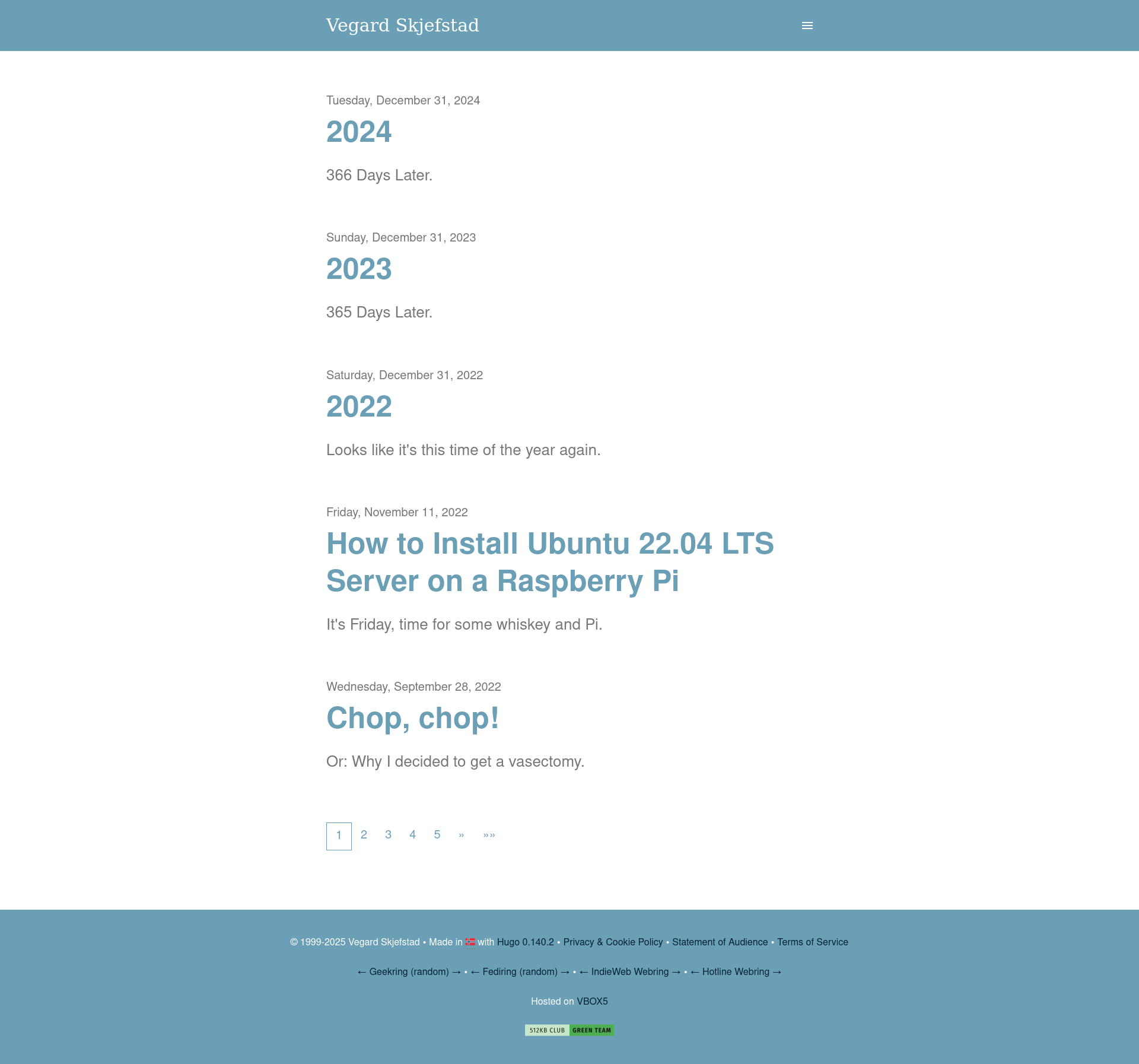Viewport: 1139px width, 1064px height.
Task: Open the Hugo 0.140.2 link
Action: 526,942
